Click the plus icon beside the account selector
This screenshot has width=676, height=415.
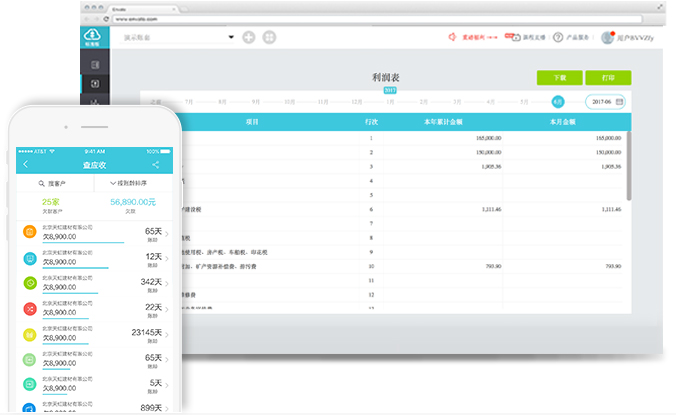tap(249, 38)
